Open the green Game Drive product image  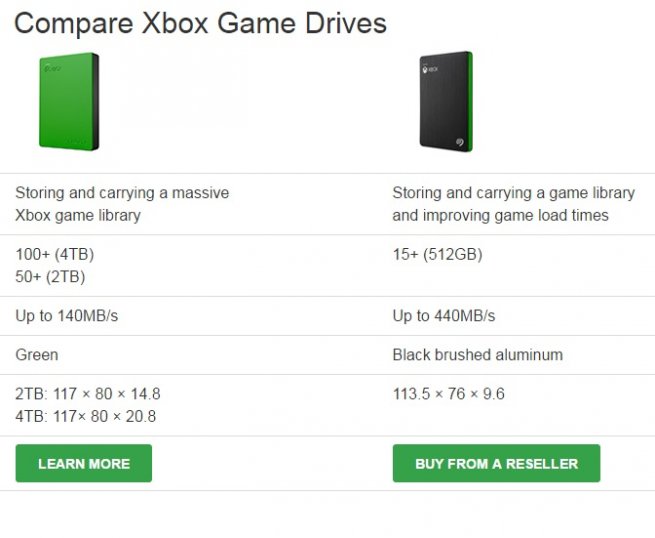[69, 102]
